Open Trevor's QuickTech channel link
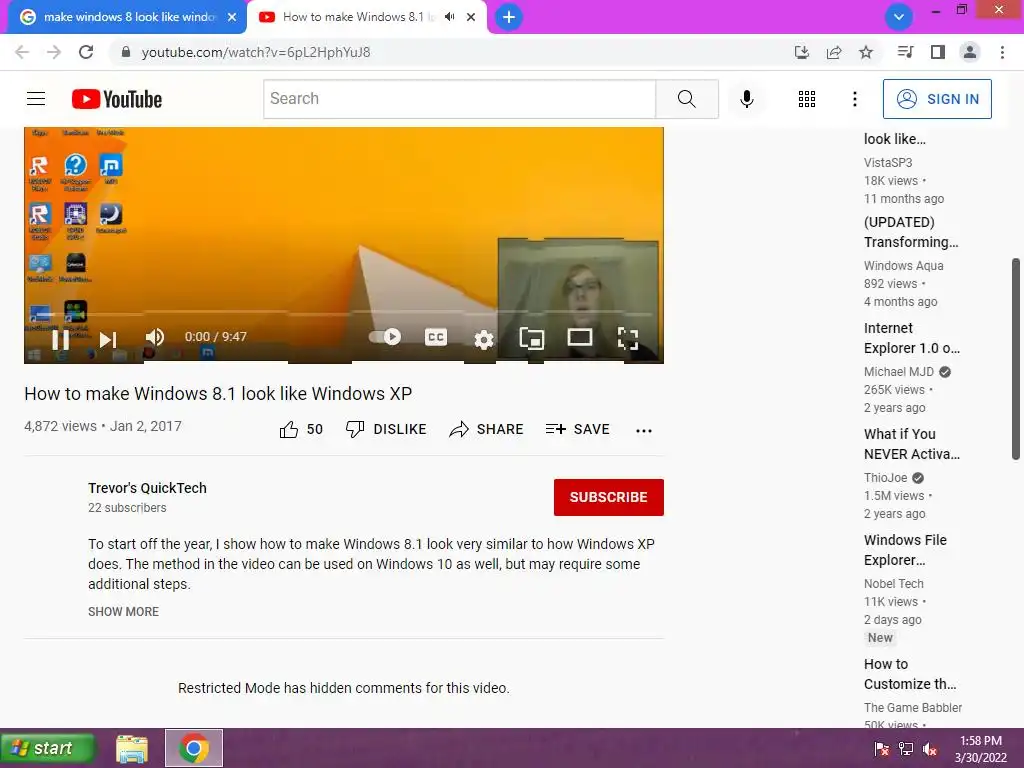 pyautogui.click(x=147, y=488)
